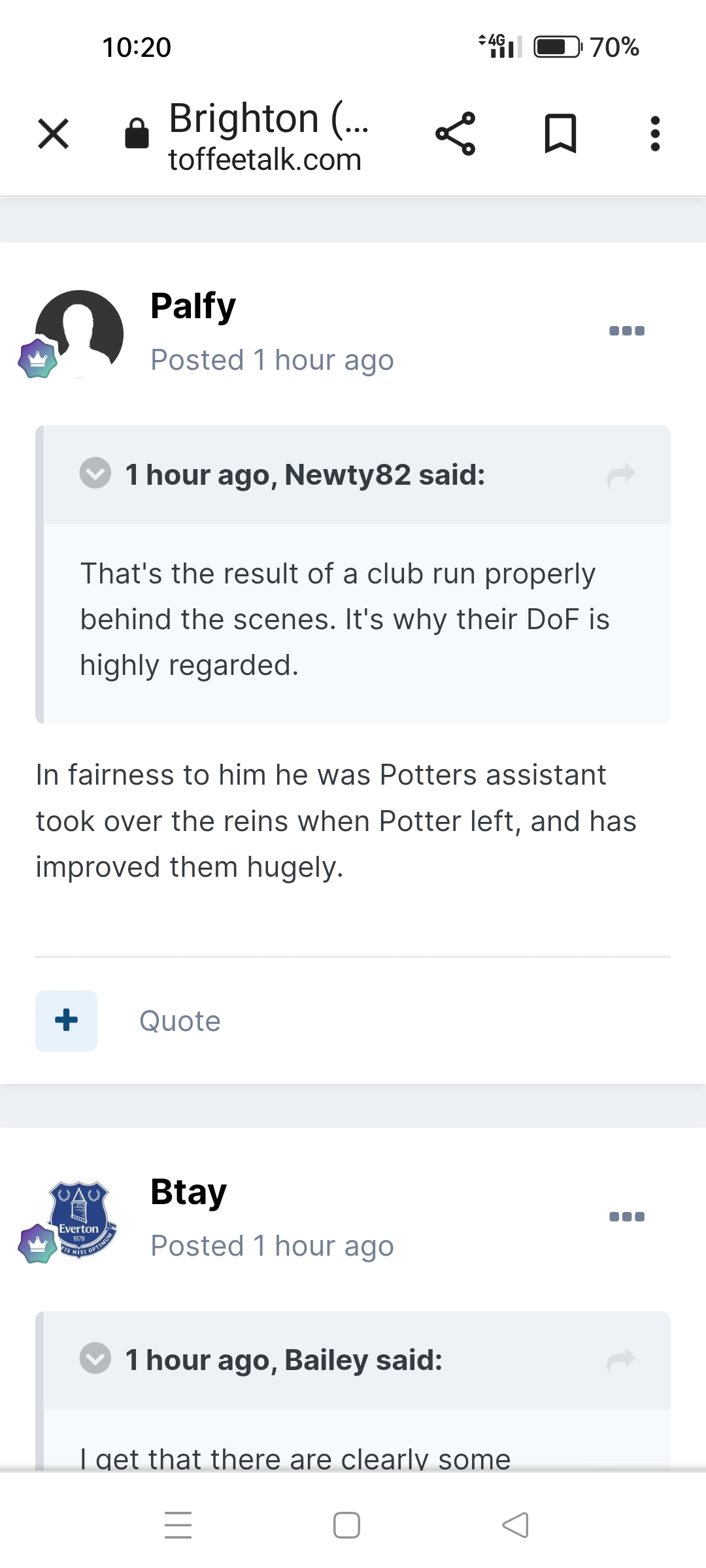
Task: Click Quote link under Palfy's post
Action: coord(180,1021)
